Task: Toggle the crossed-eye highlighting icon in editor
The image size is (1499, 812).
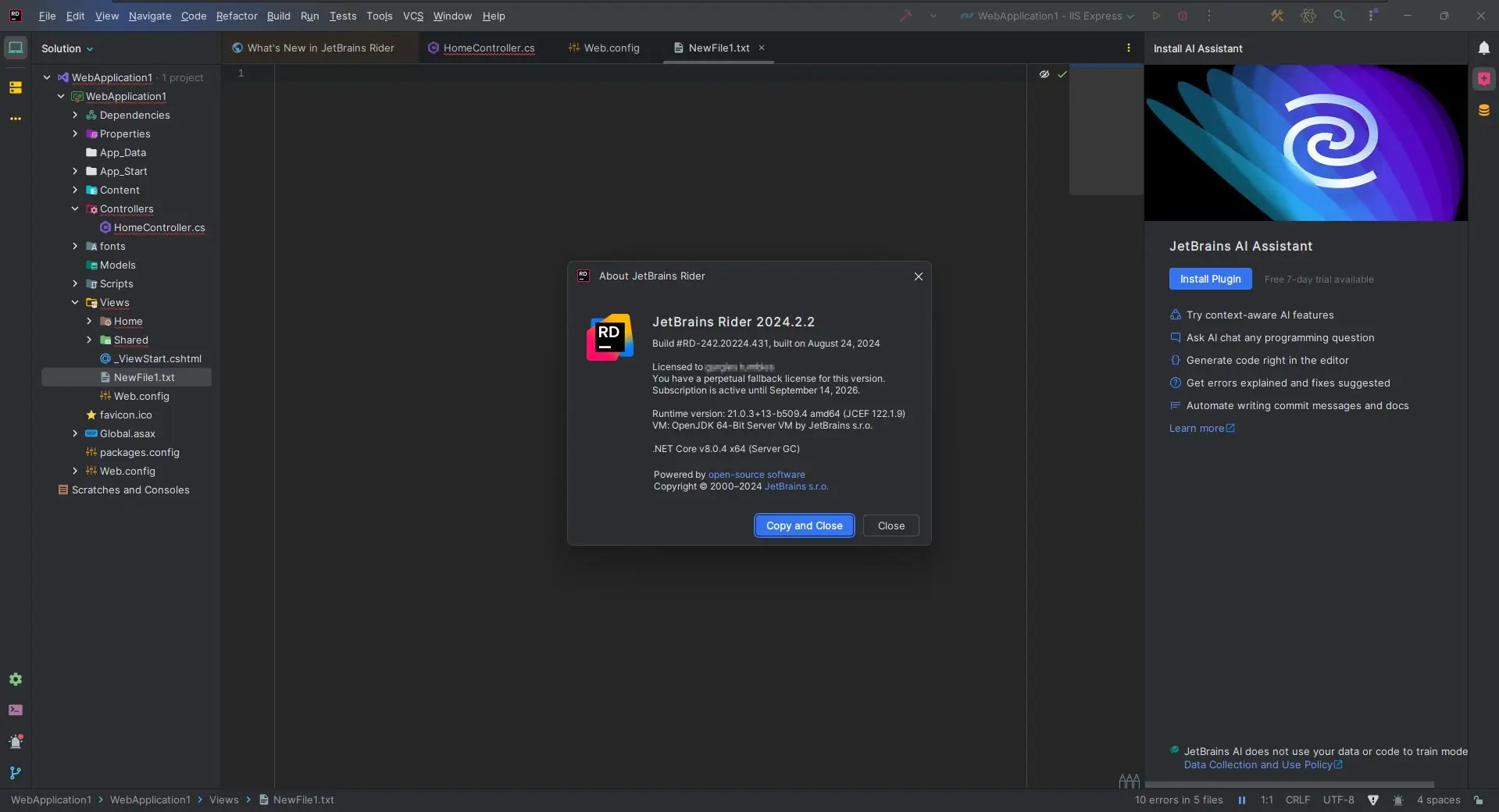Action: pyautogui.click(x=1044, y=74)
